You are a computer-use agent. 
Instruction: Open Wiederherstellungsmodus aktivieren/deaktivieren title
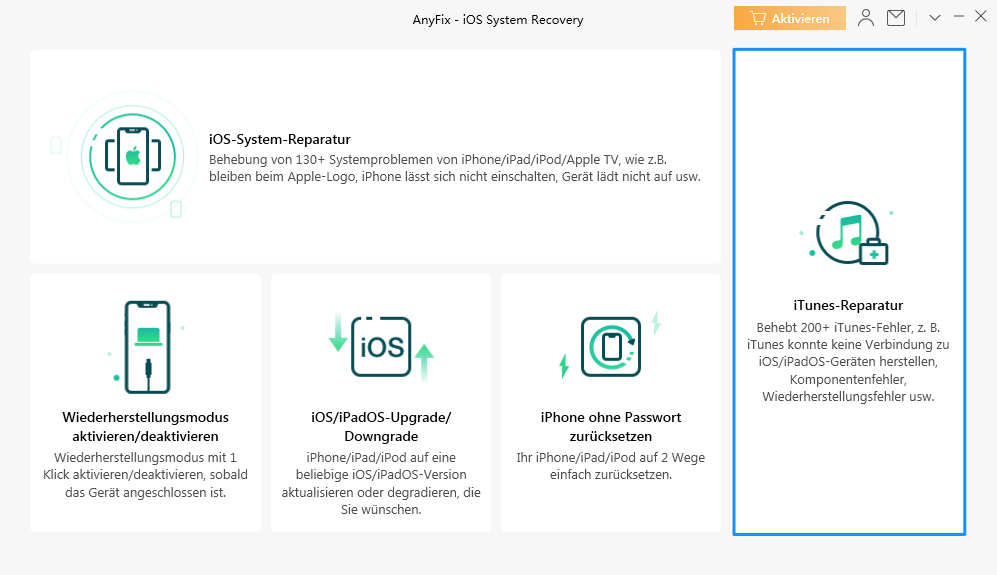pyautogui.click(x=146, y=427)
